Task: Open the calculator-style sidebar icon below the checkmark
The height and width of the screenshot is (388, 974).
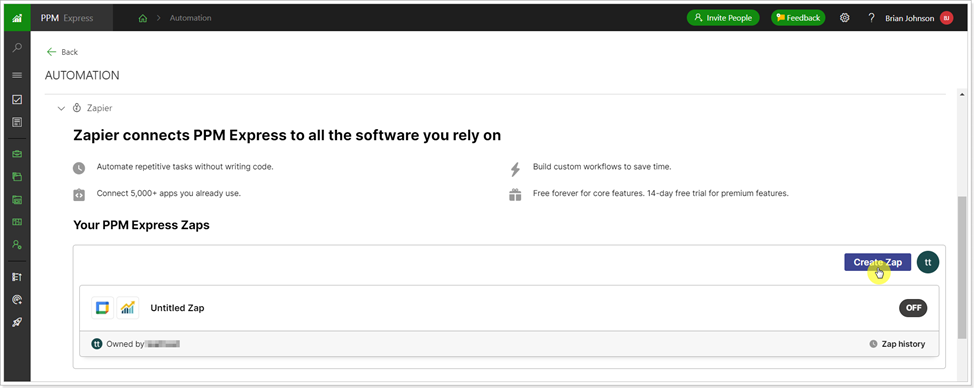Action: coord(17,122)
